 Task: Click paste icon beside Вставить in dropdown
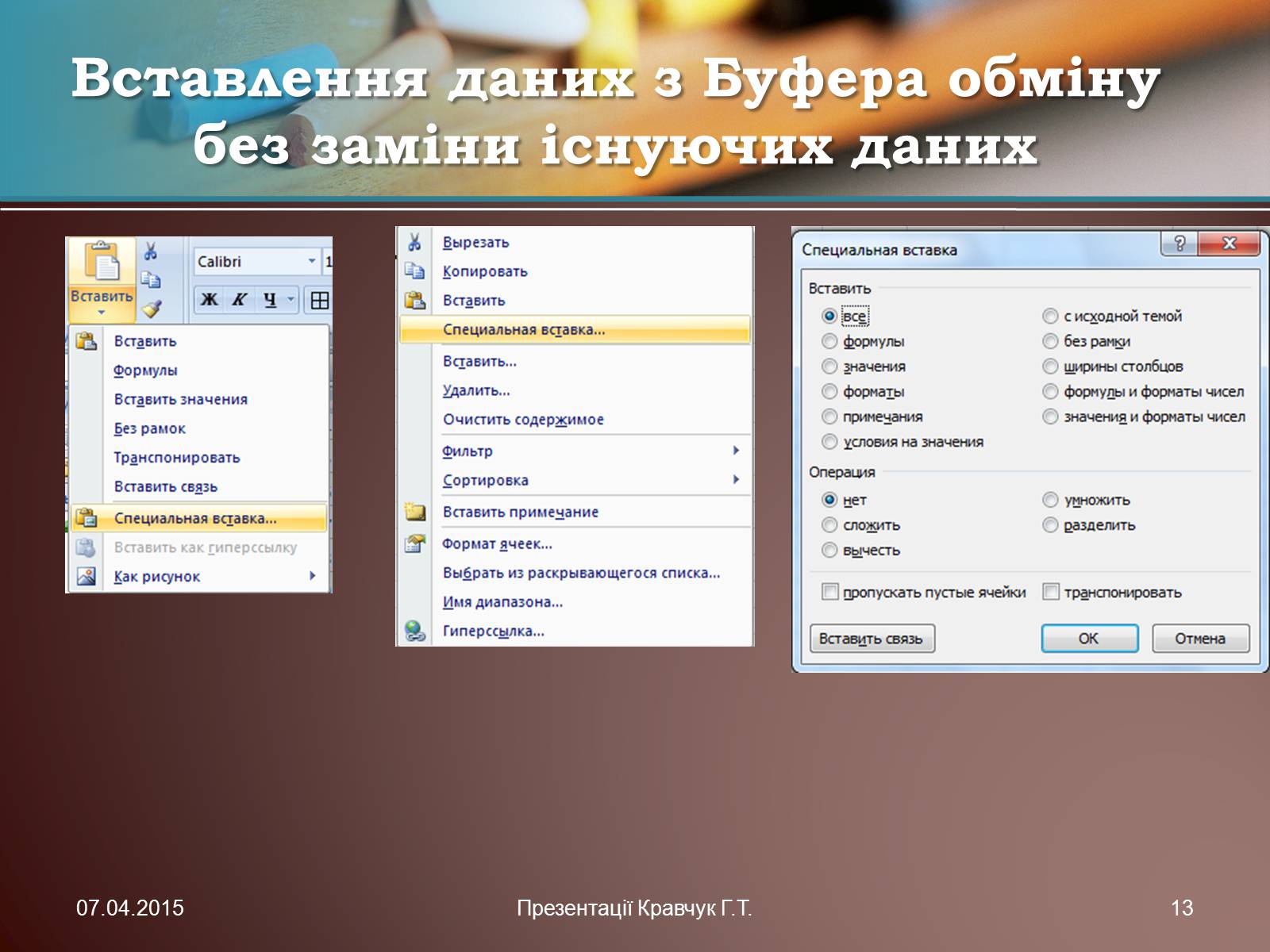click(x=87, y=341)
